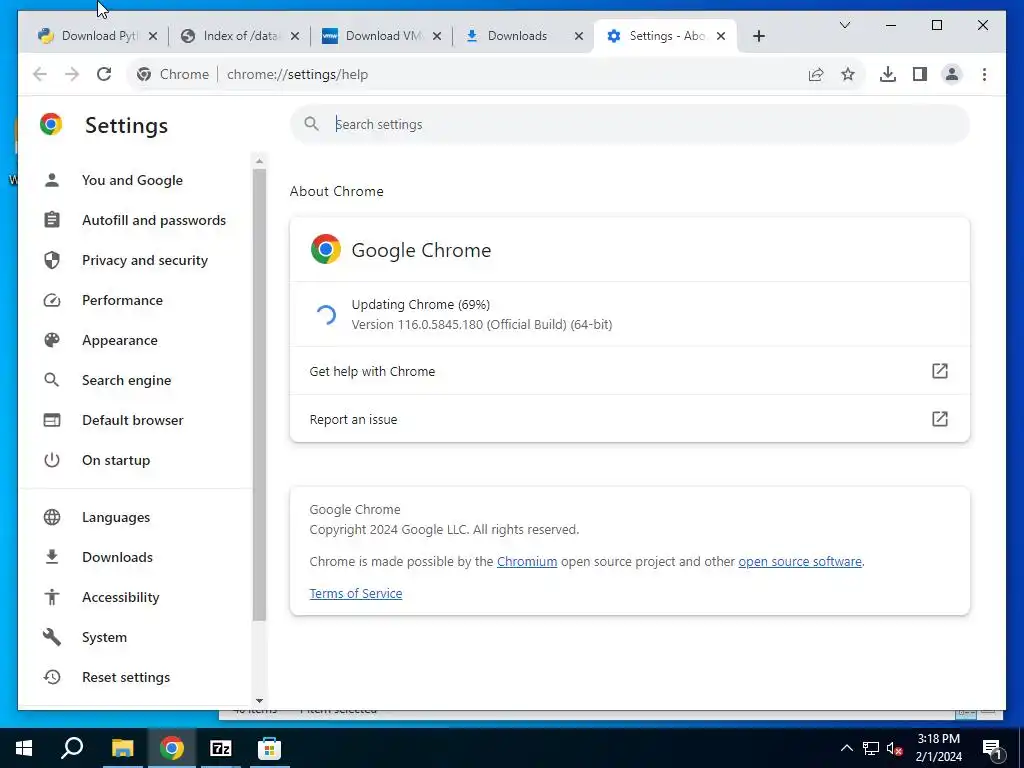
Task: Open File Explorer from taskbar
Action: 122,748
